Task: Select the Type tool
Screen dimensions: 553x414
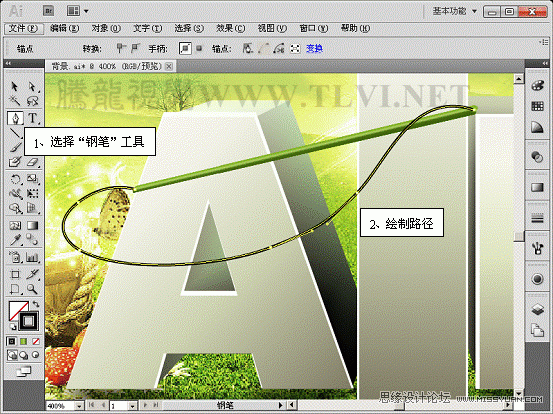Action: (32, 118)
